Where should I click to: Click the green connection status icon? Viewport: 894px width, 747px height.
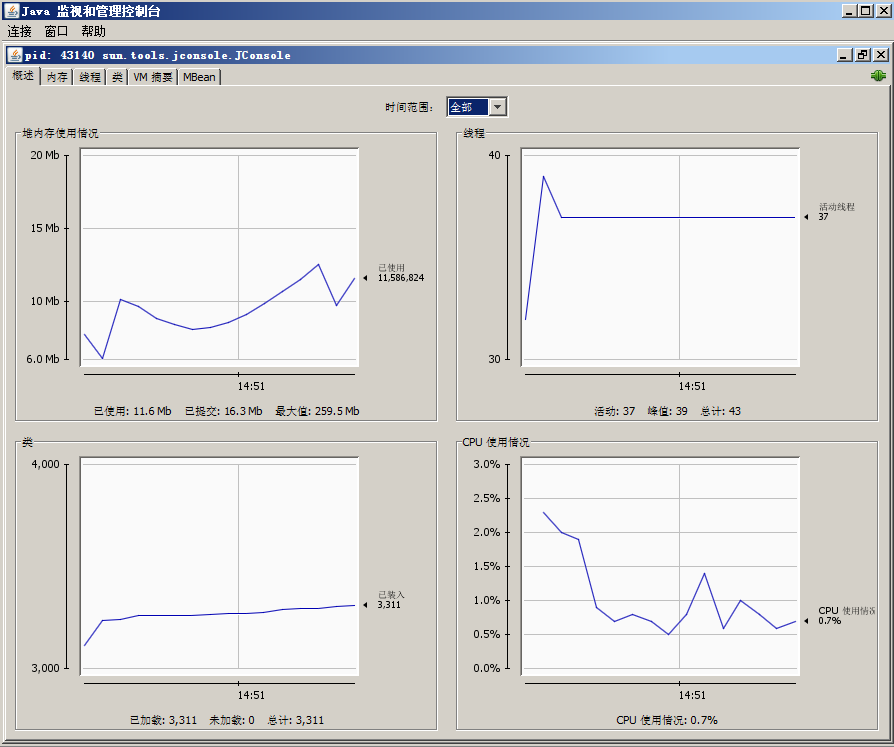(x=878, y=76)
